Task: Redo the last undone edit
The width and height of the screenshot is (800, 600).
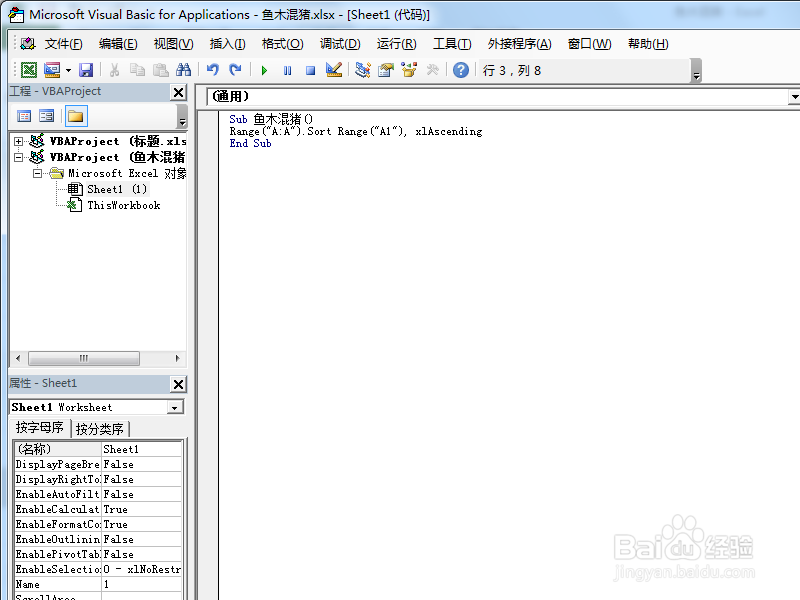Action: (235, 70)
